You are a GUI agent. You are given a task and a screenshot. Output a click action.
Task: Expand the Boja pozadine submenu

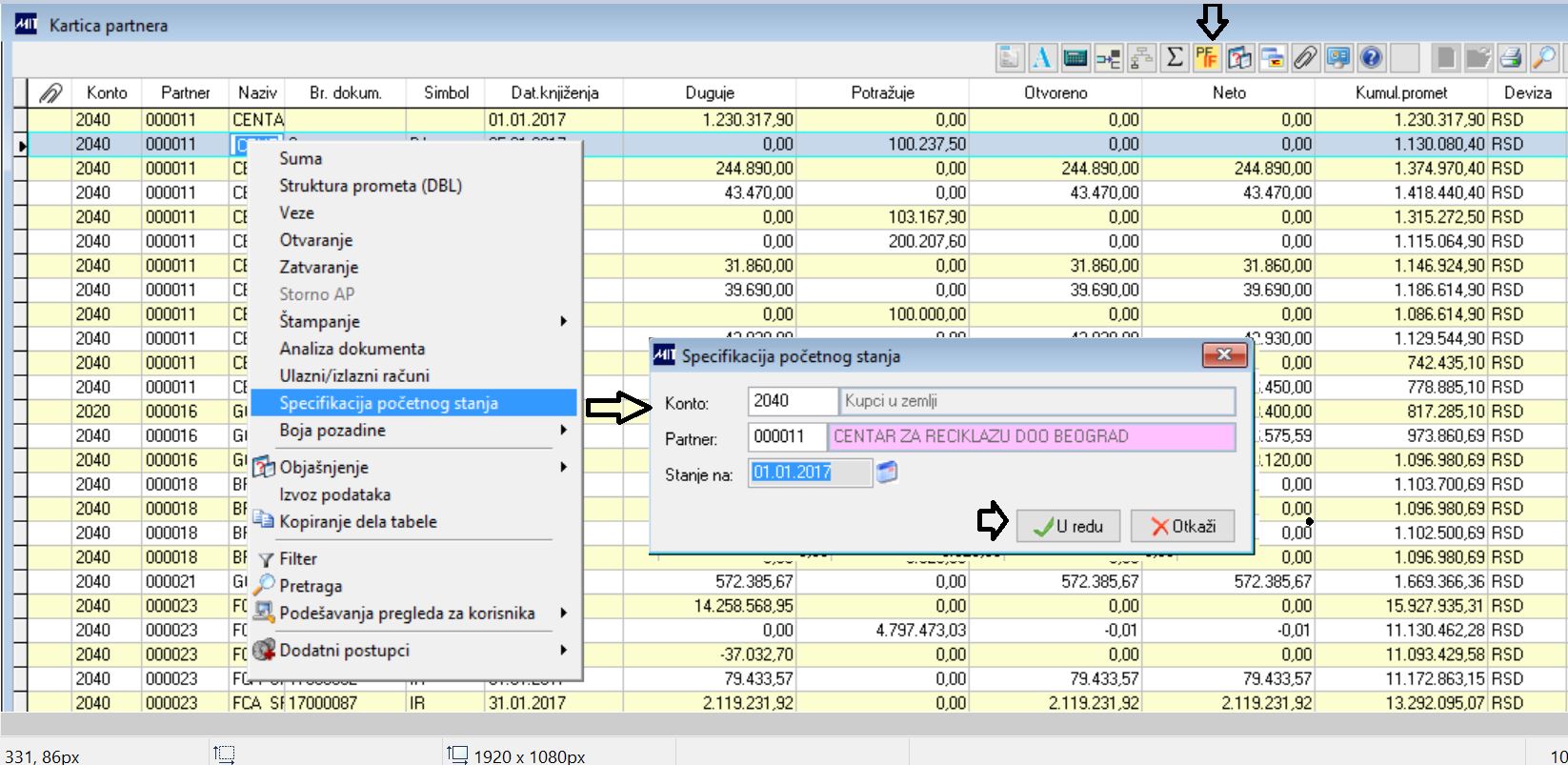[x=564, y=431]
